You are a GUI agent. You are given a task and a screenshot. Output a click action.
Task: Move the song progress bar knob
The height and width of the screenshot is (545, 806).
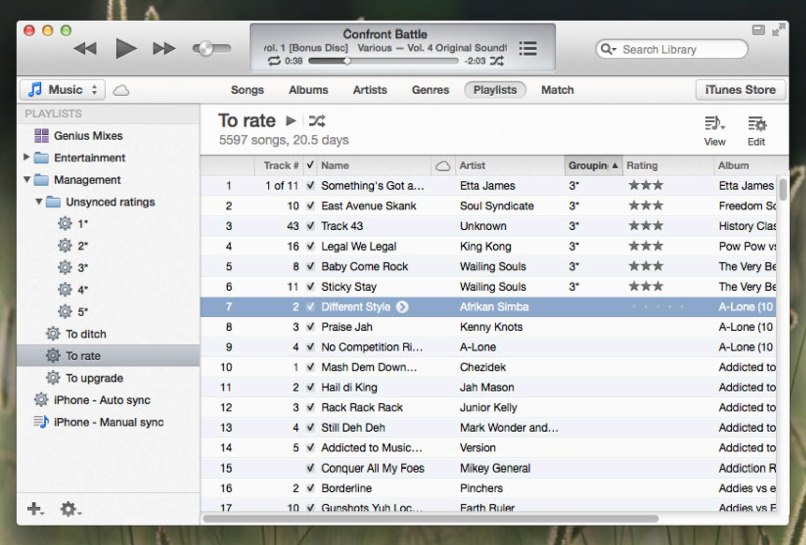(347, 61)
